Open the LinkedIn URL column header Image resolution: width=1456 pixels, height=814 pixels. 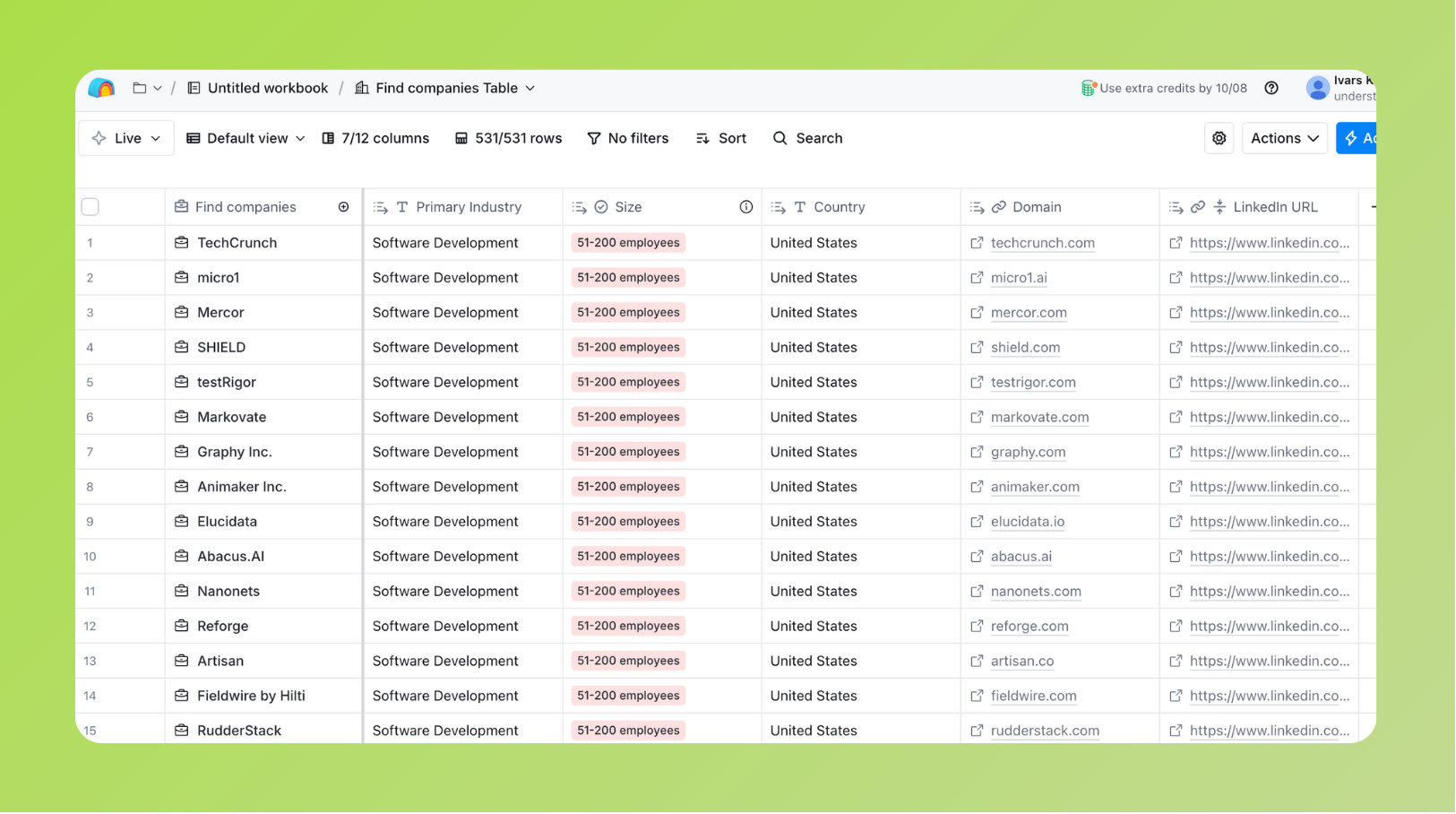(x=1259, y=207)
